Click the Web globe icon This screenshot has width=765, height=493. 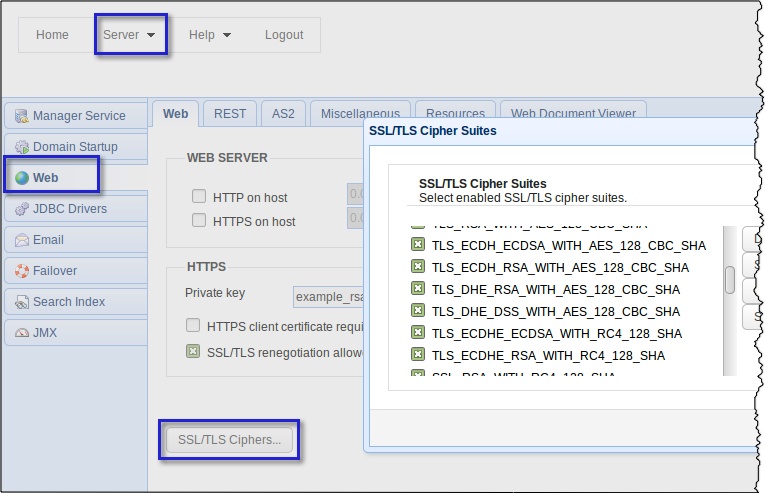point(21,178)
